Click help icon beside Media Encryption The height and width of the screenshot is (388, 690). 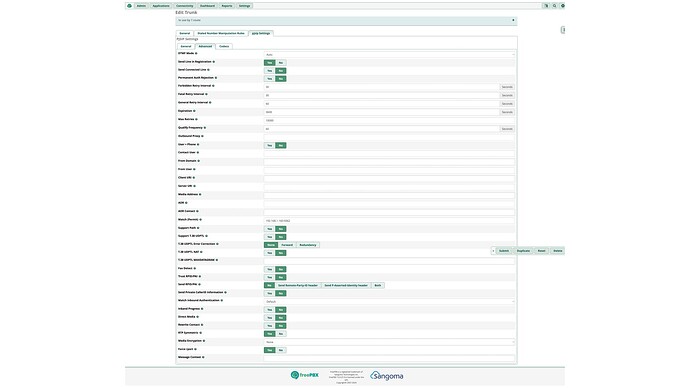(x=204, y=341)
